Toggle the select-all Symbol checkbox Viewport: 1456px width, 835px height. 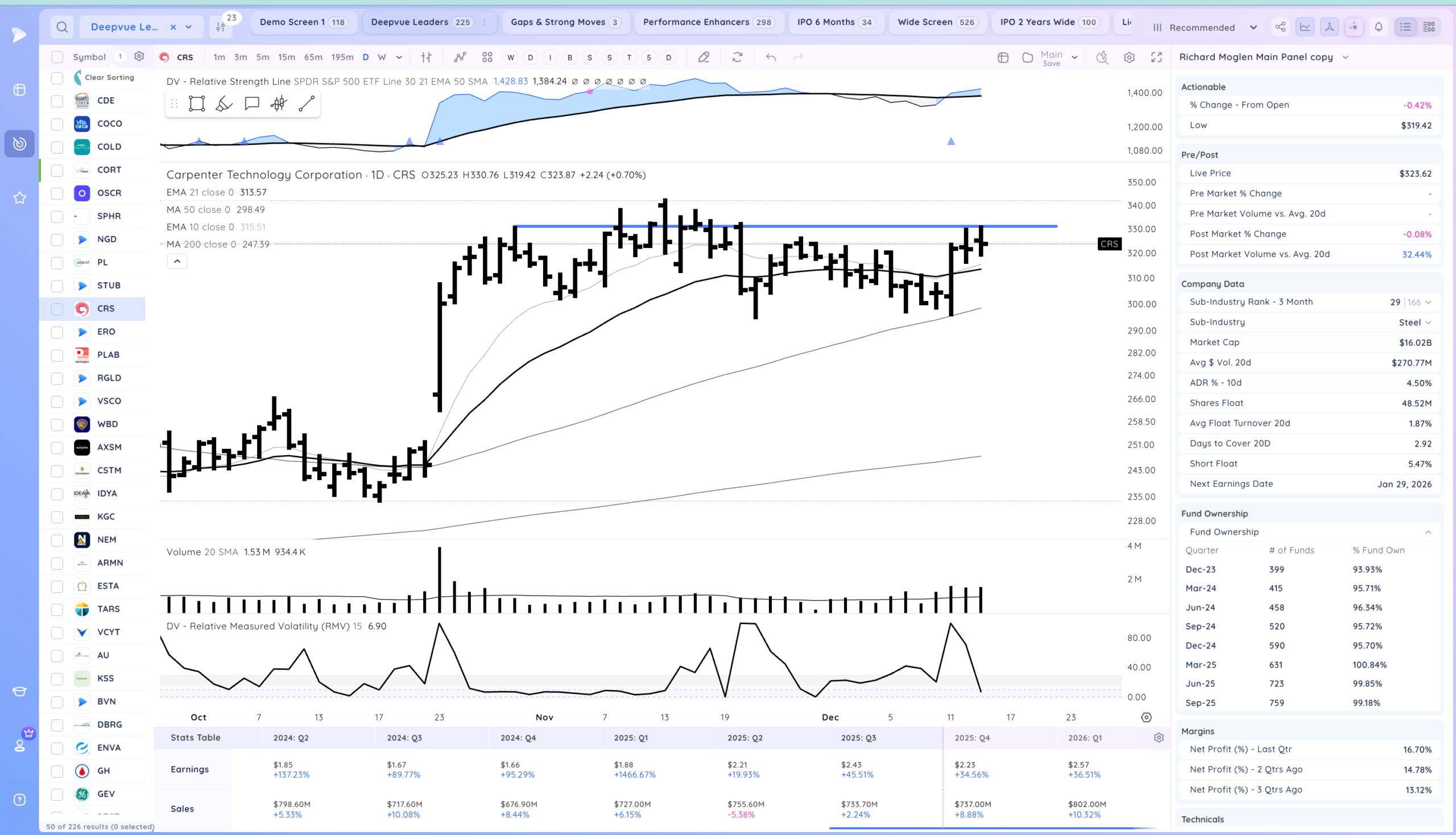click(57, 57)
